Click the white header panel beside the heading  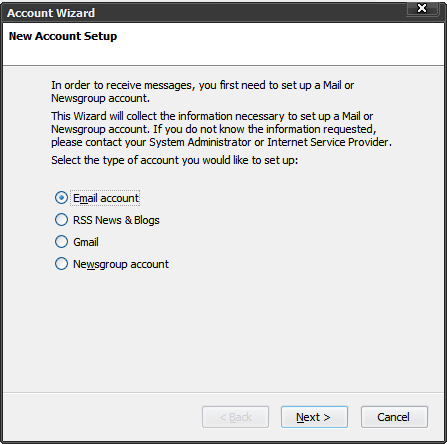click(x=280, y=43)
